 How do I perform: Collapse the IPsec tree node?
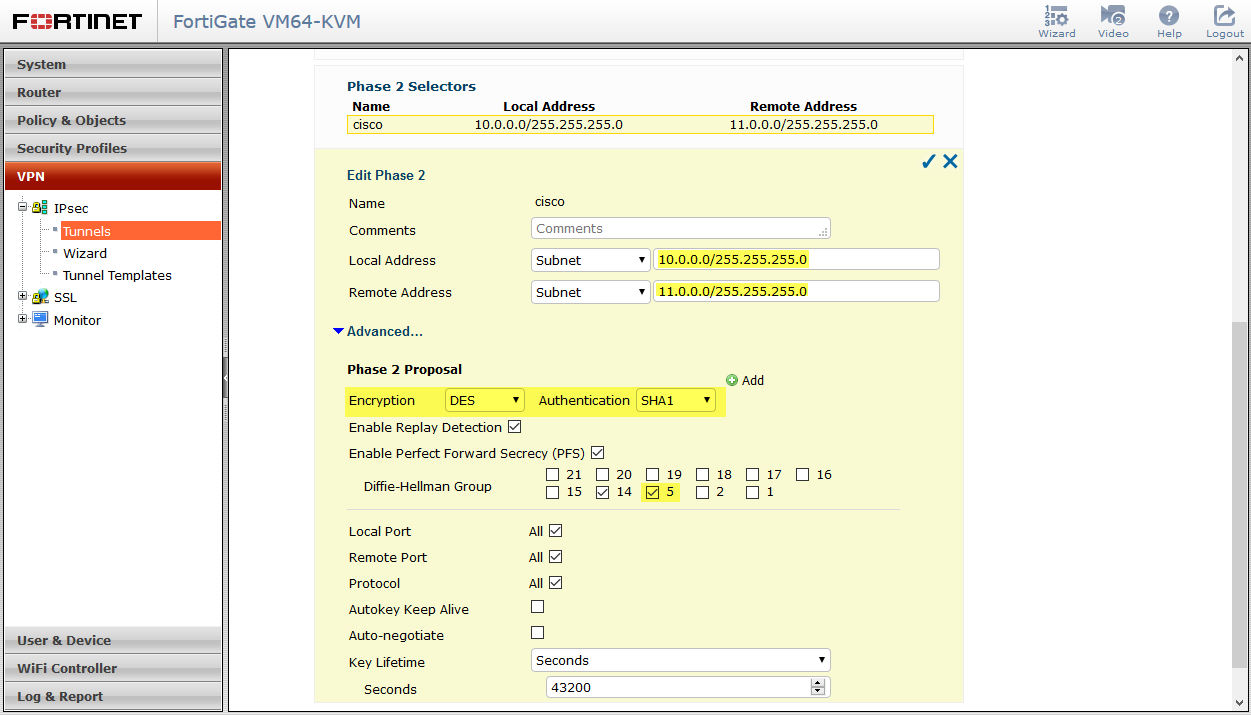[x=23, y=207]
